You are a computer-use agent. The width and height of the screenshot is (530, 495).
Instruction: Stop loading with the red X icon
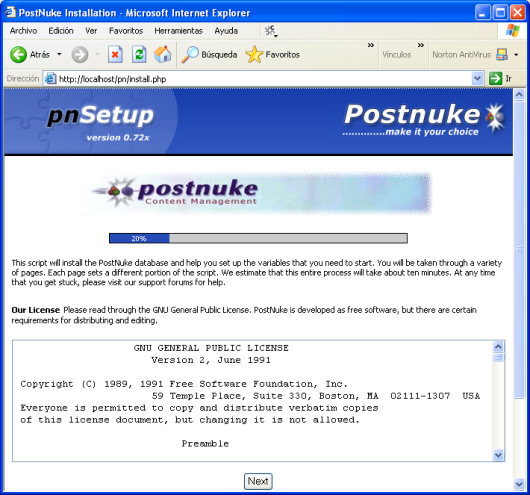(x=115, y=54)
